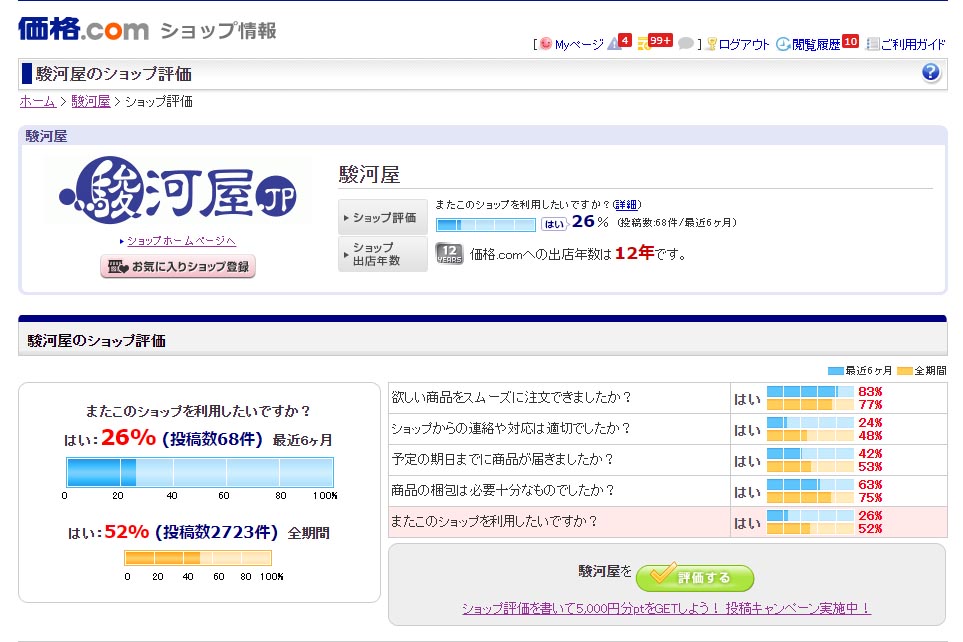Click the 価格.com logo
963x642 pixels.
pyautogui.click(x=83, y=29)
